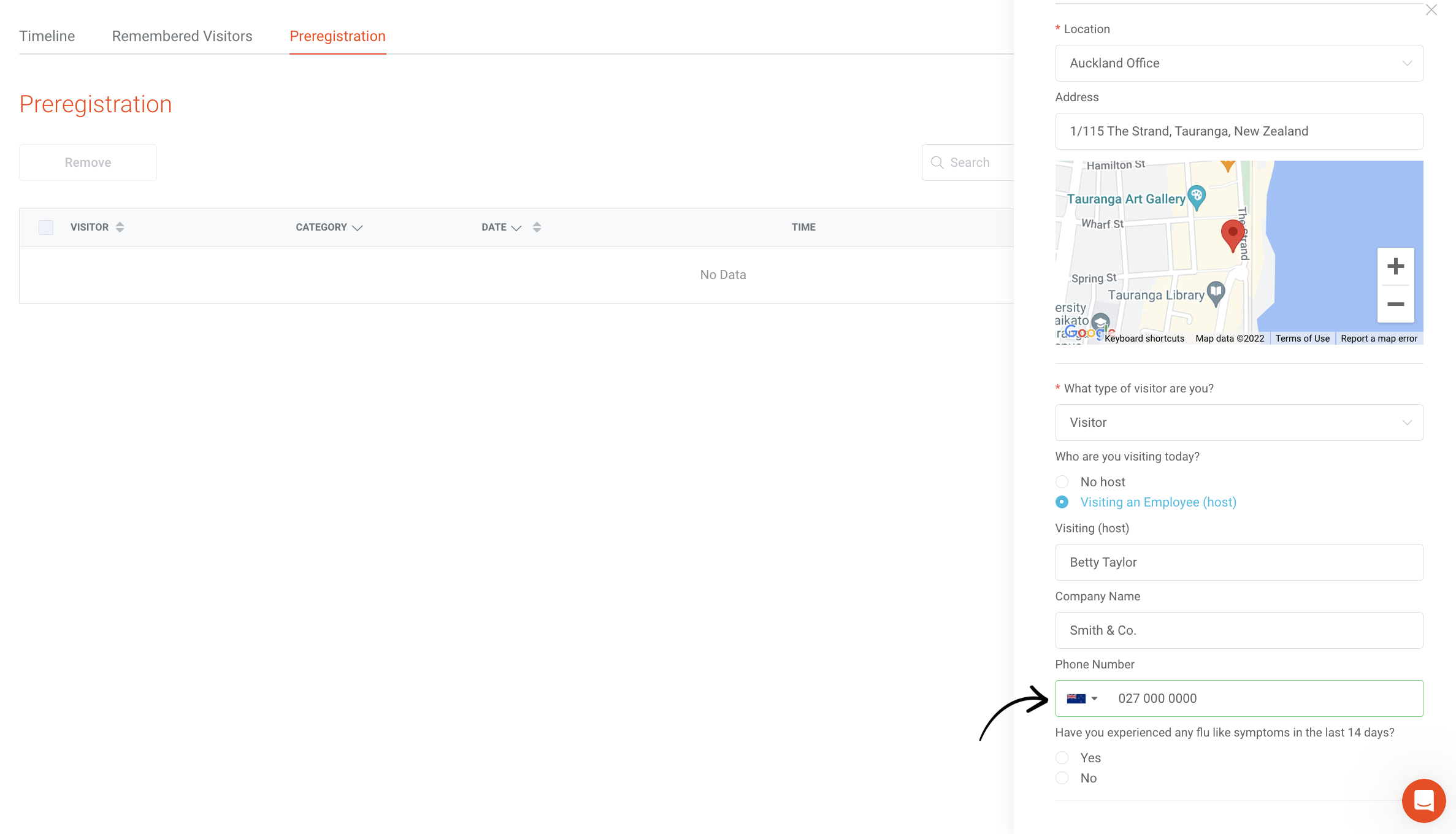
Task: Open the Remembered Visitors tab
Action: click(182, 36)
